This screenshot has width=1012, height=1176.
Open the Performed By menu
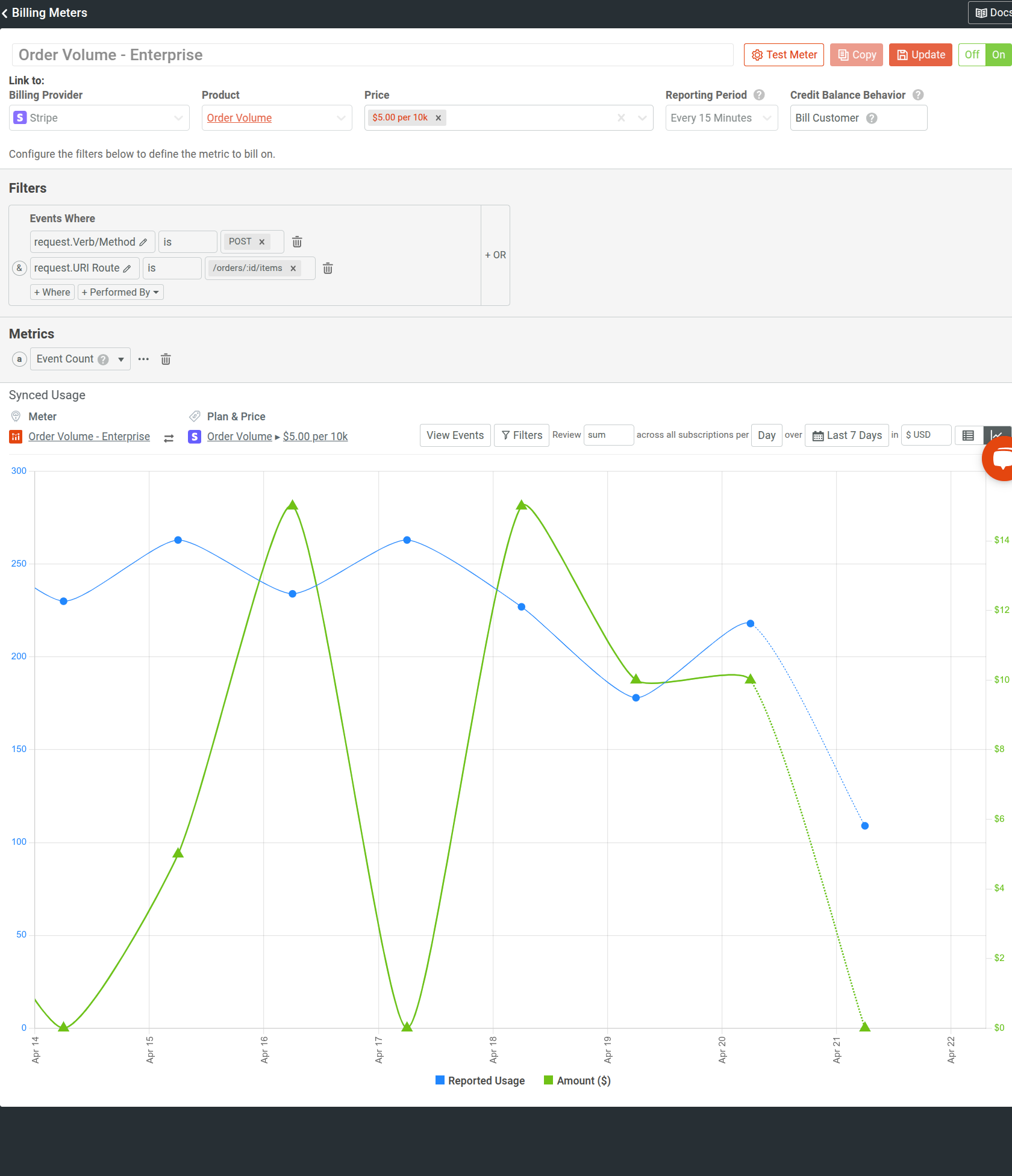[x=120, y=292]
